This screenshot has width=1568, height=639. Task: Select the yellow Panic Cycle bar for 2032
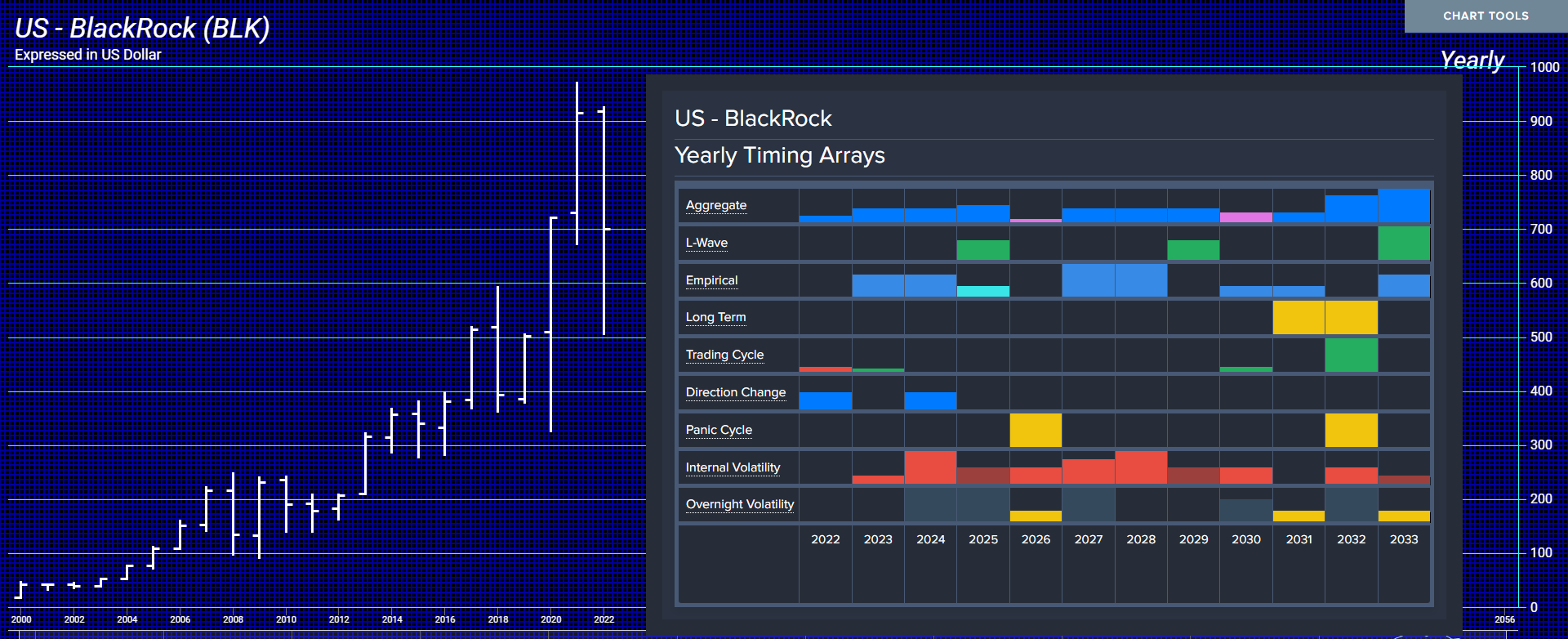click(x=1352, y=430)
